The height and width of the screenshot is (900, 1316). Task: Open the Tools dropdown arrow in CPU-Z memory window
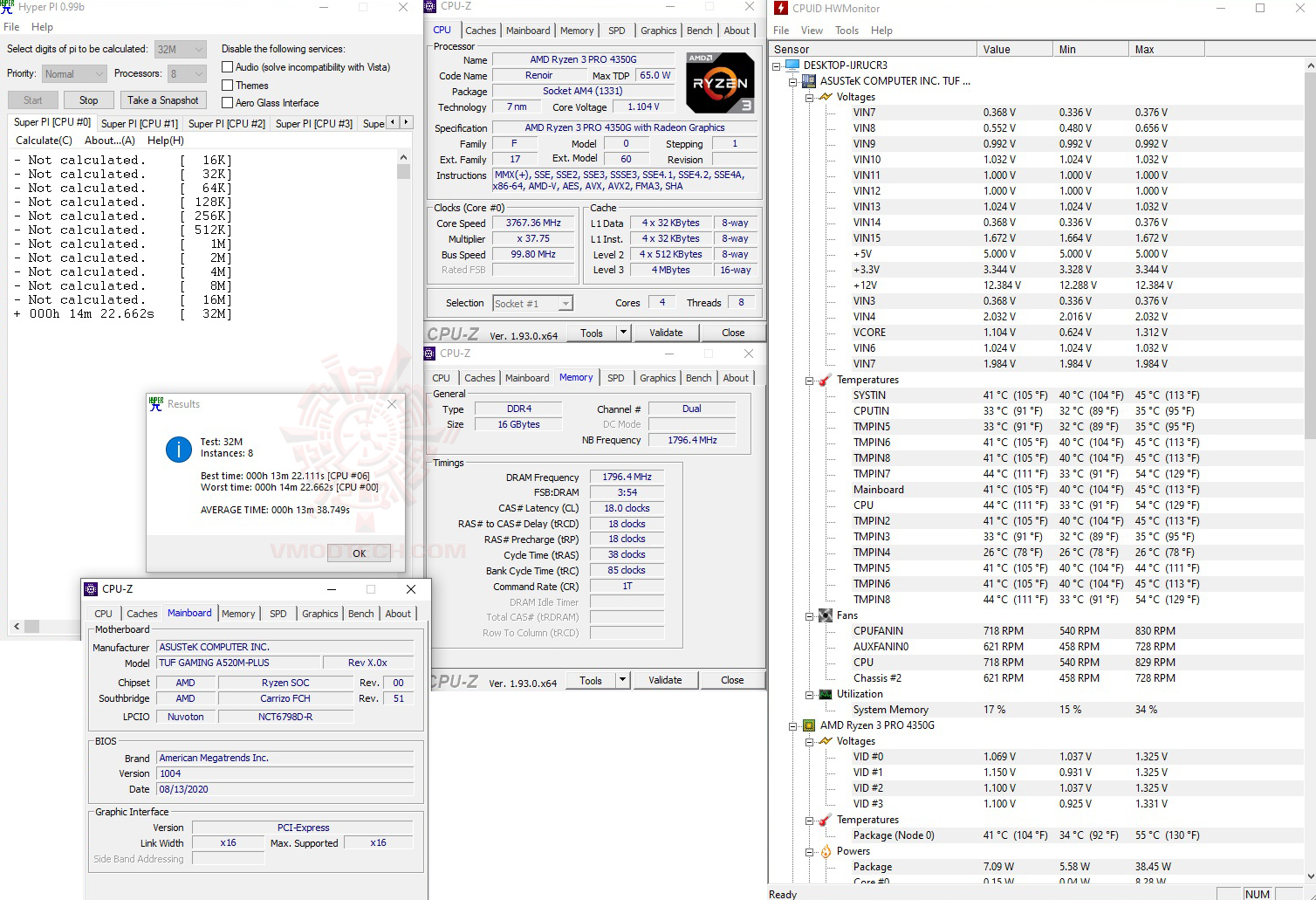[x=622, y=680]
